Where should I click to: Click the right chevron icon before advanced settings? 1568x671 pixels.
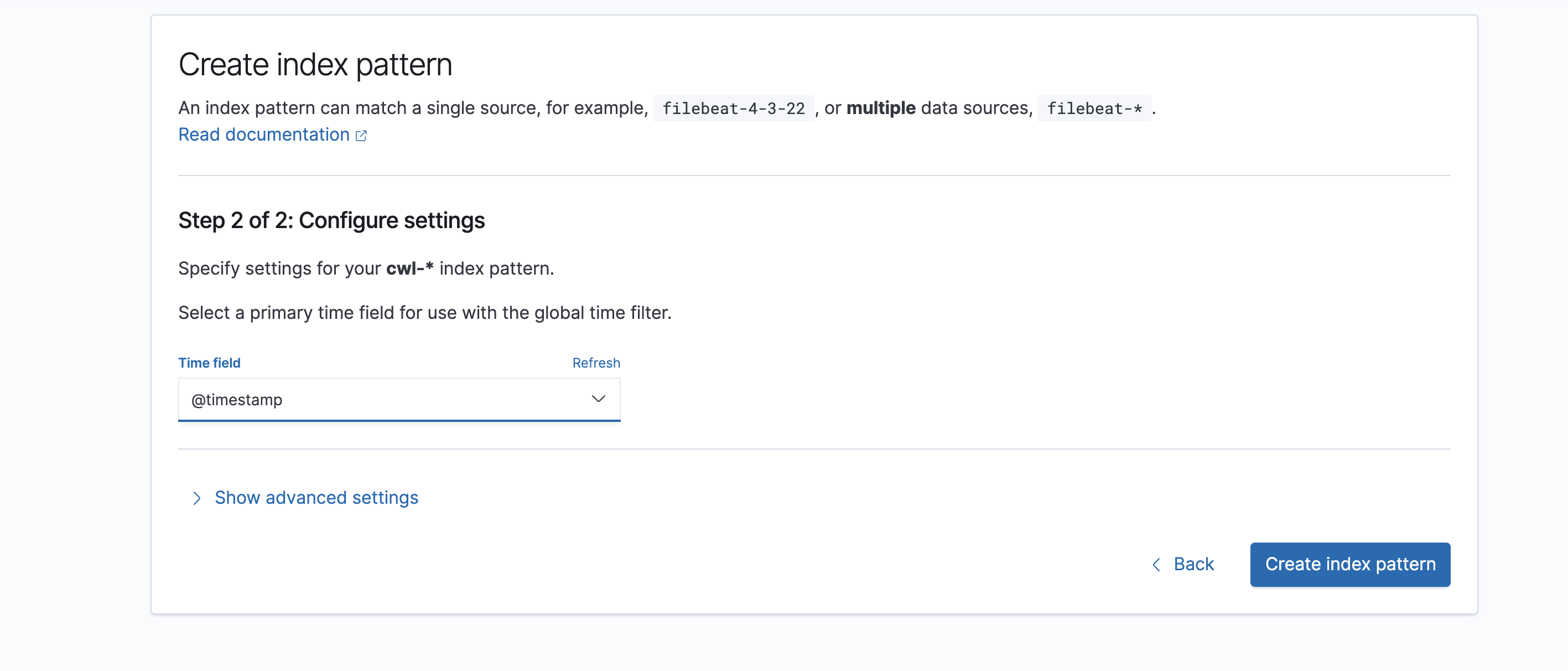196,498
